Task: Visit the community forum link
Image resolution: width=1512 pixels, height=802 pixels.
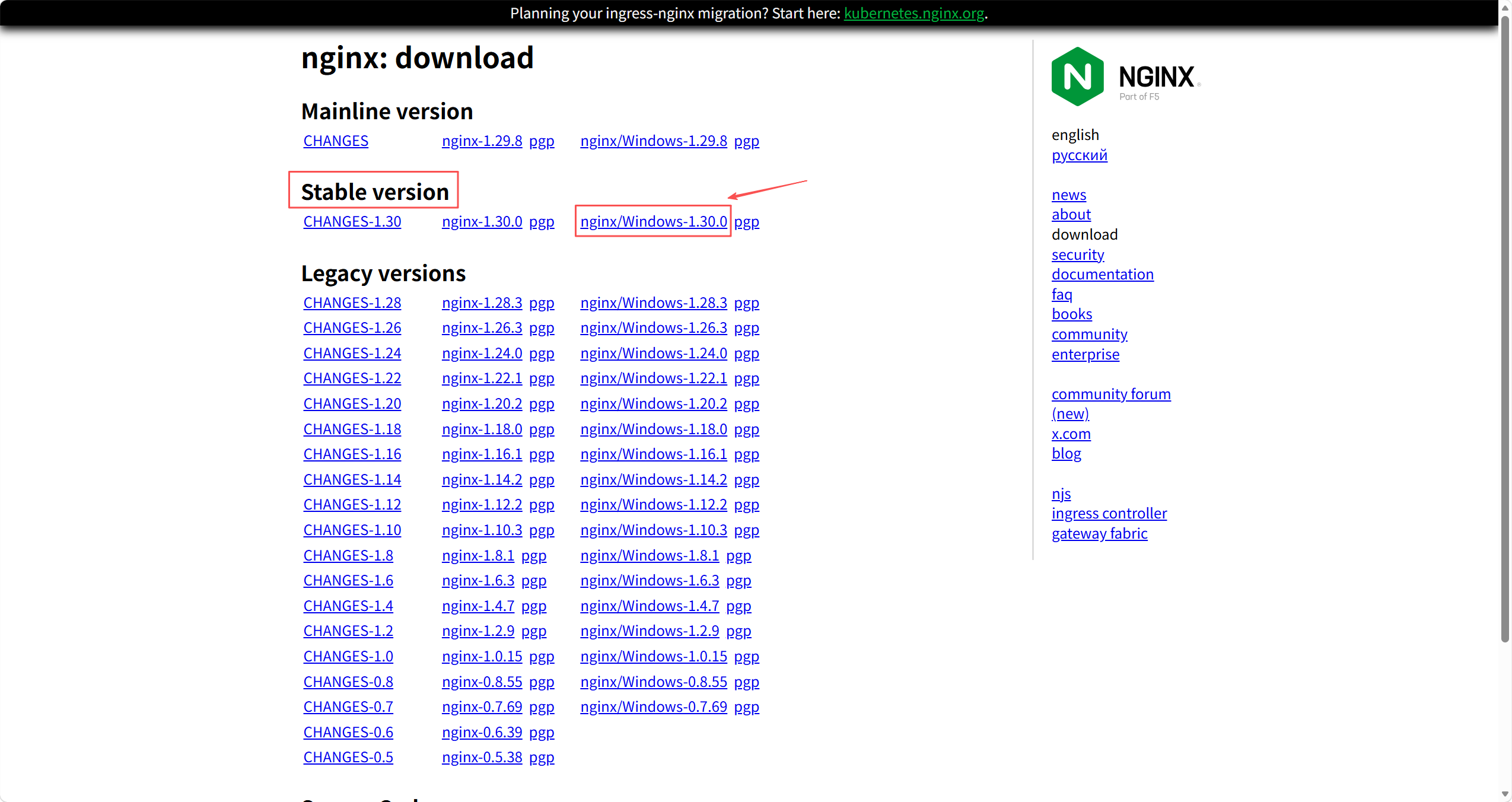Action: click(x=1110, y=394)
